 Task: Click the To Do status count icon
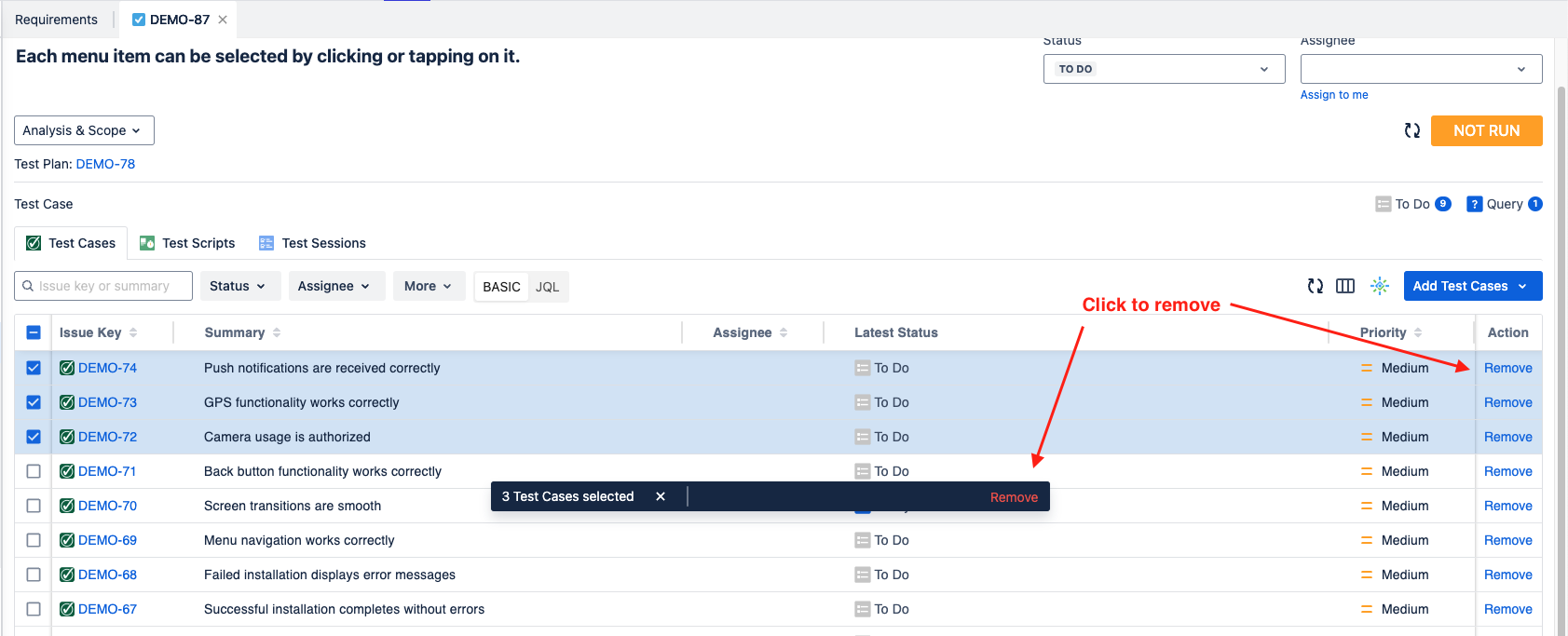pos(1383,204)
